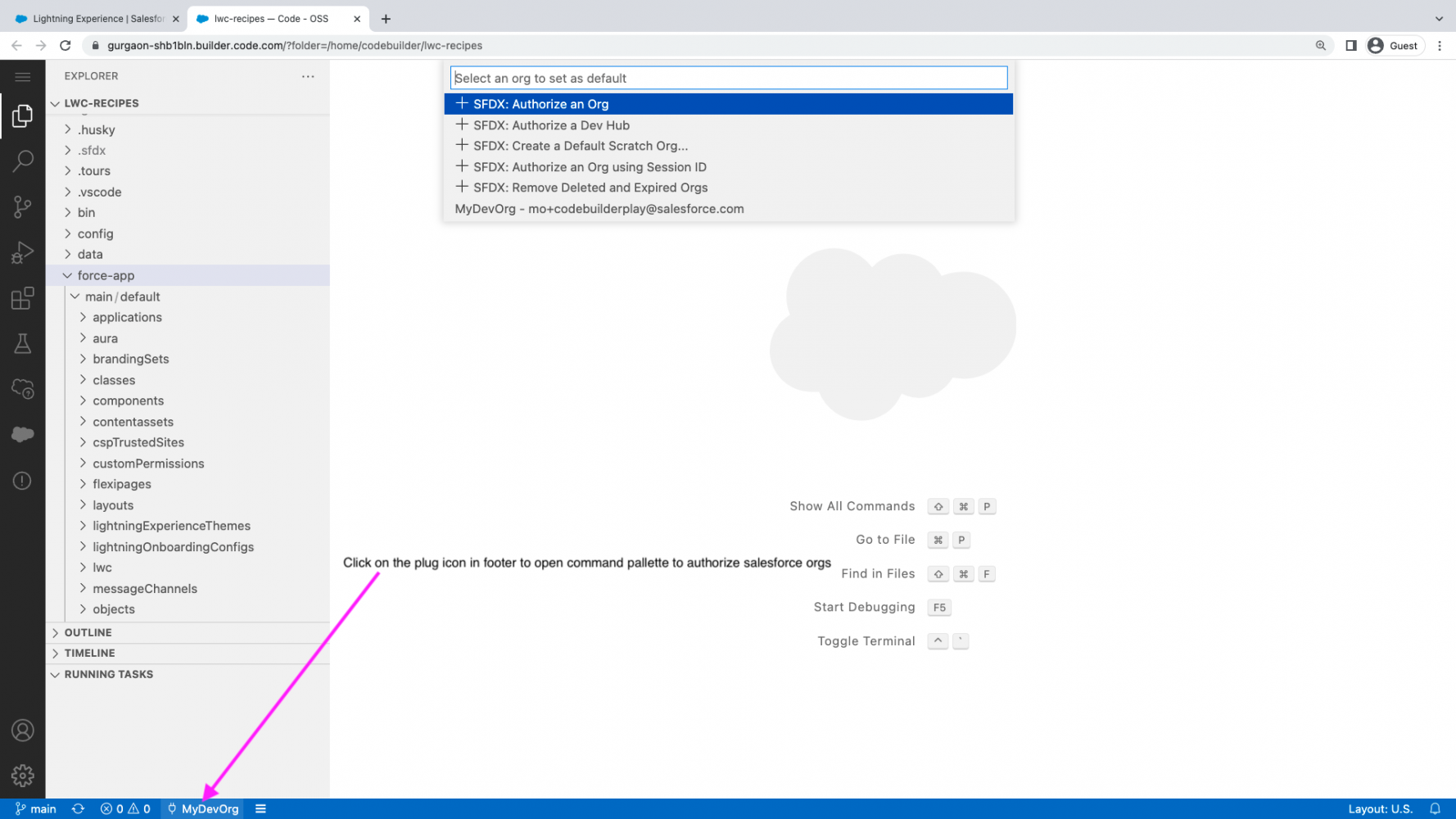This screenshot has width=1456, height=819.
Task: Expand the lightningExperienceThemes folder
Action: [188, 526]
